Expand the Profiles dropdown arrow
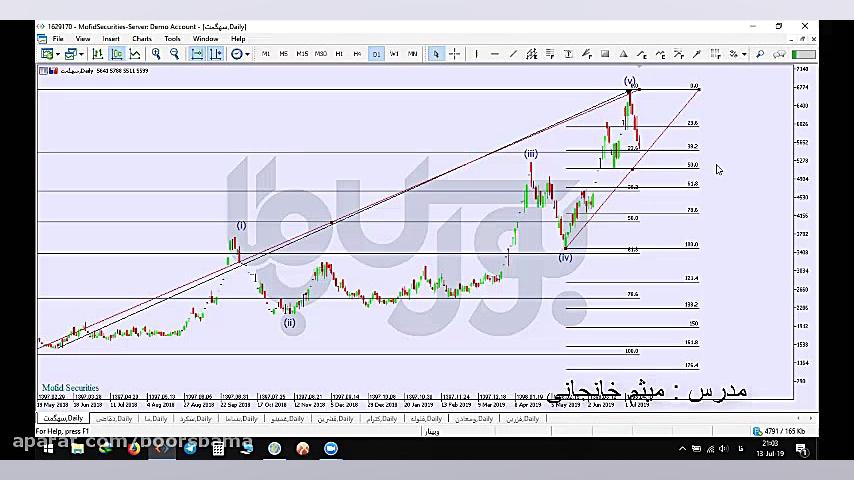Image resolution: width=854 pixels, height=480 pixels. (81, 54)
